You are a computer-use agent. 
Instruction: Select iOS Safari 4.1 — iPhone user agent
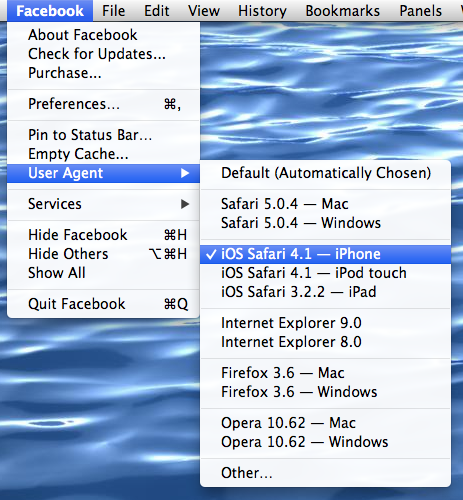325,254
